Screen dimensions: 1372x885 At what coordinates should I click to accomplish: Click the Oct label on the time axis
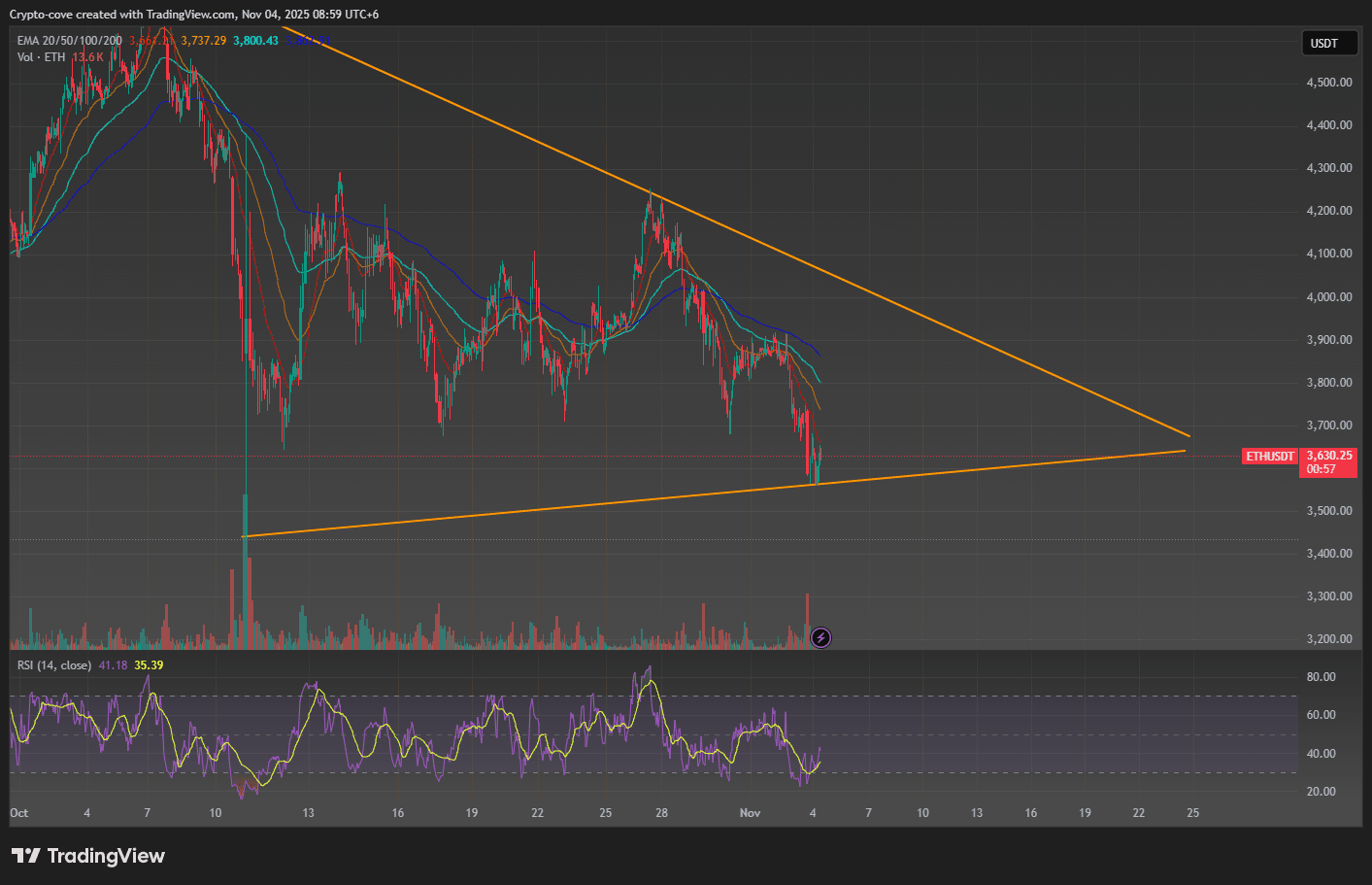(x=19, y=813)
